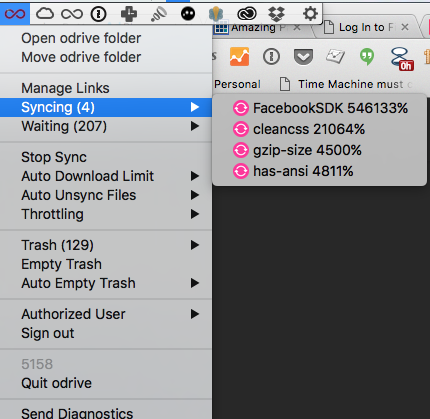Open the gear icon in the menu bar

click(x=310, y=14)
